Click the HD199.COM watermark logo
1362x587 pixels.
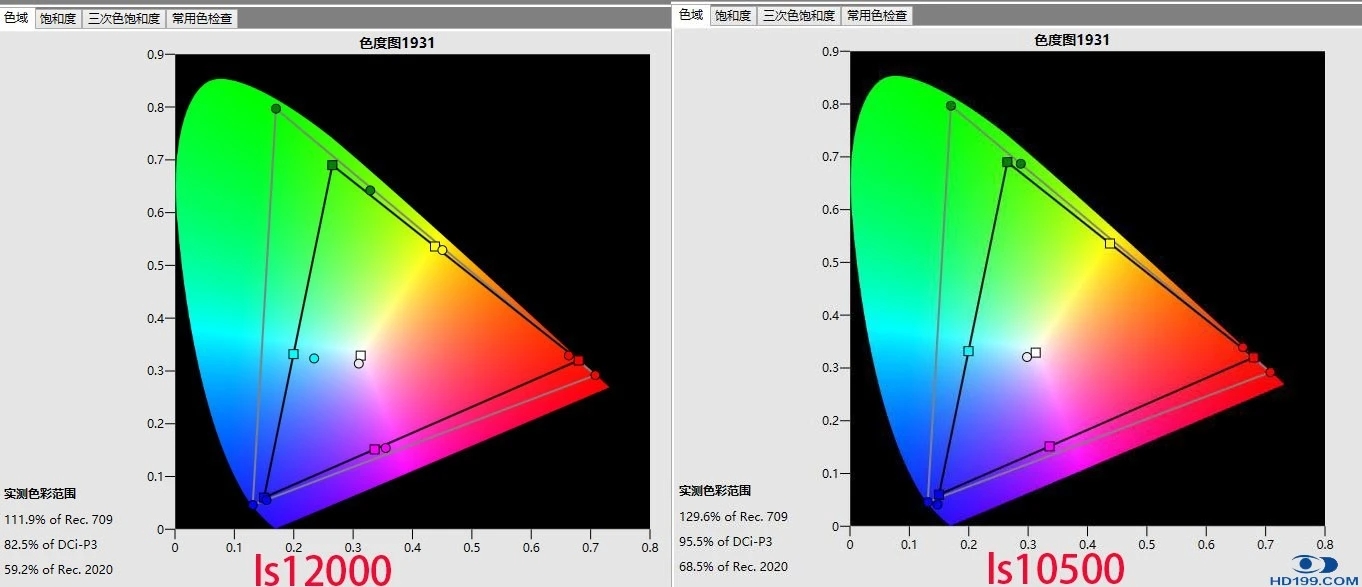coord(1314,571)
